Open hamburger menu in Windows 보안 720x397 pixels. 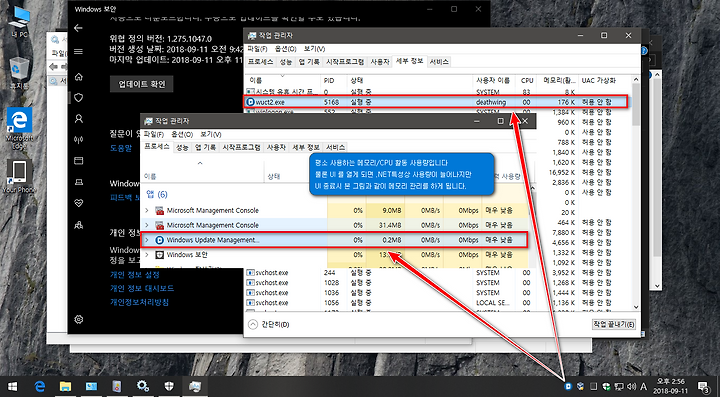click(78, 52)
